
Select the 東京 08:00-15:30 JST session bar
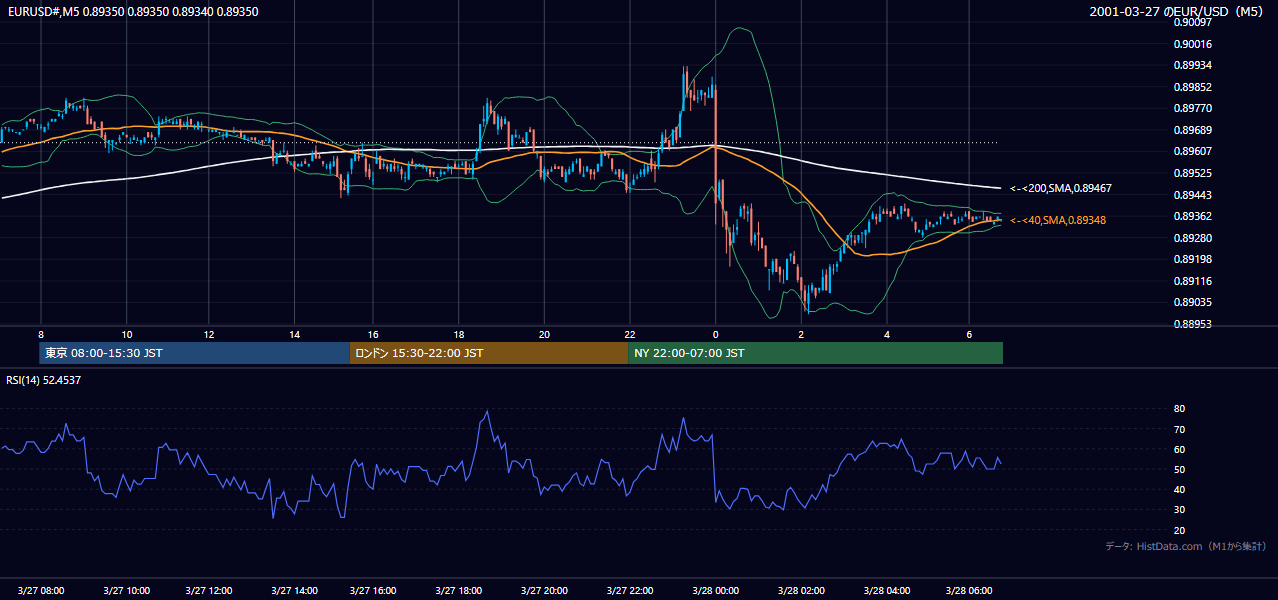point(194,353)
